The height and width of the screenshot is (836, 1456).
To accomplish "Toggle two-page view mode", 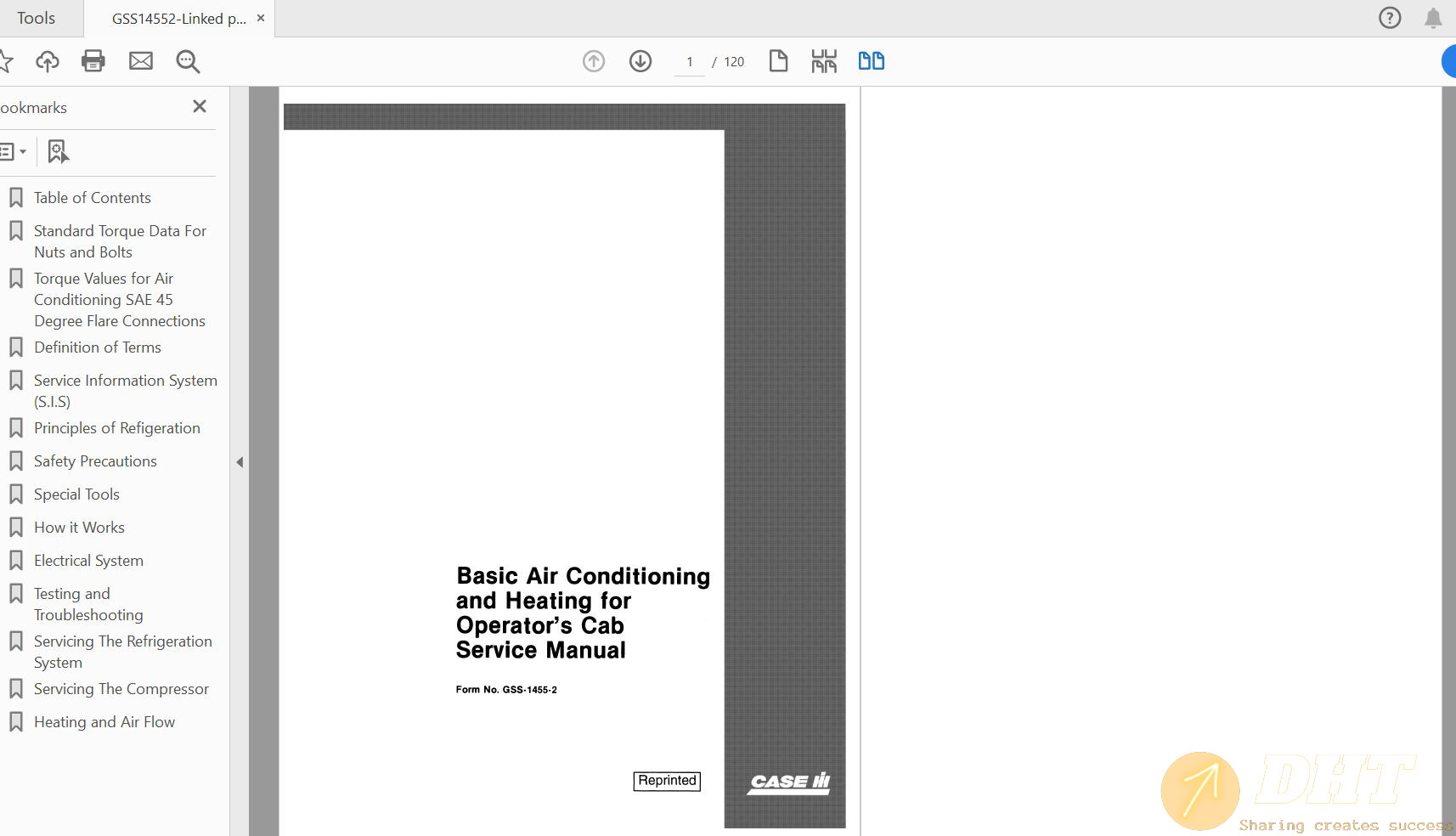I will pos(871,61).
